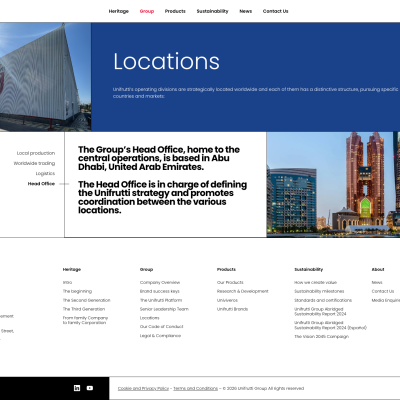Open the Heritage menu in top navigation
The width and height of the screenshot is (400, 400).
click(119, 11)
